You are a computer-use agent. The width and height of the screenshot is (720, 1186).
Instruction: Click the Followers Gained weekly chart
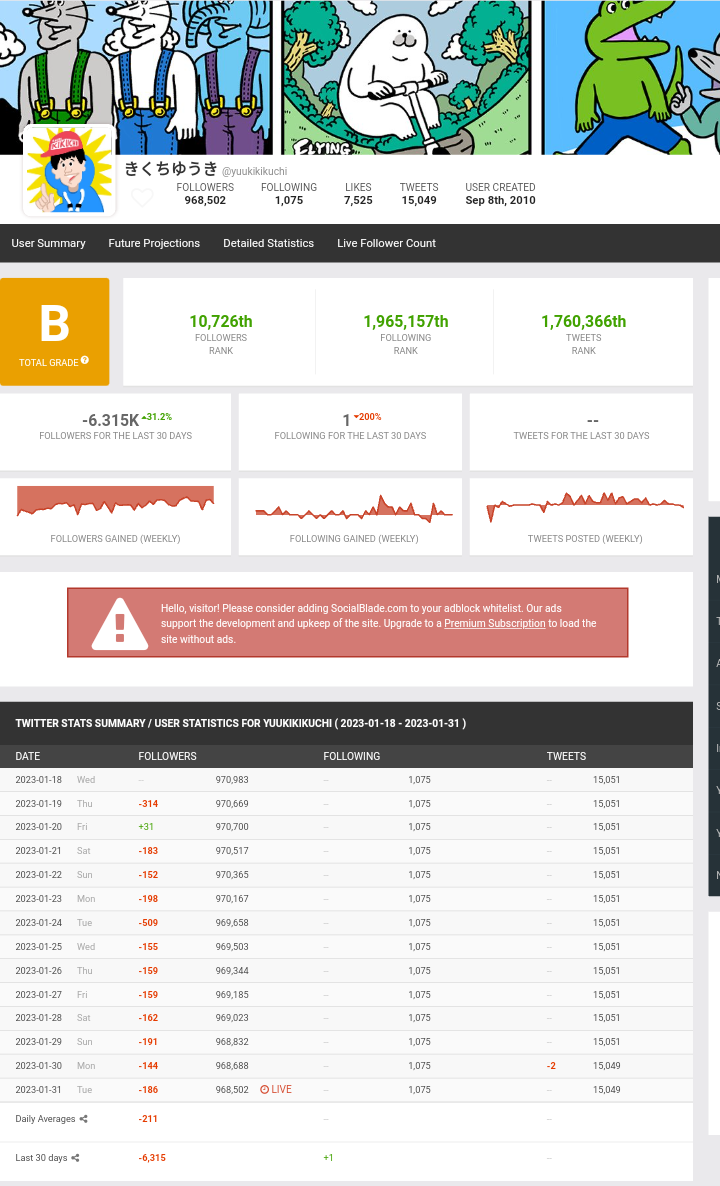tap(116, 501)
